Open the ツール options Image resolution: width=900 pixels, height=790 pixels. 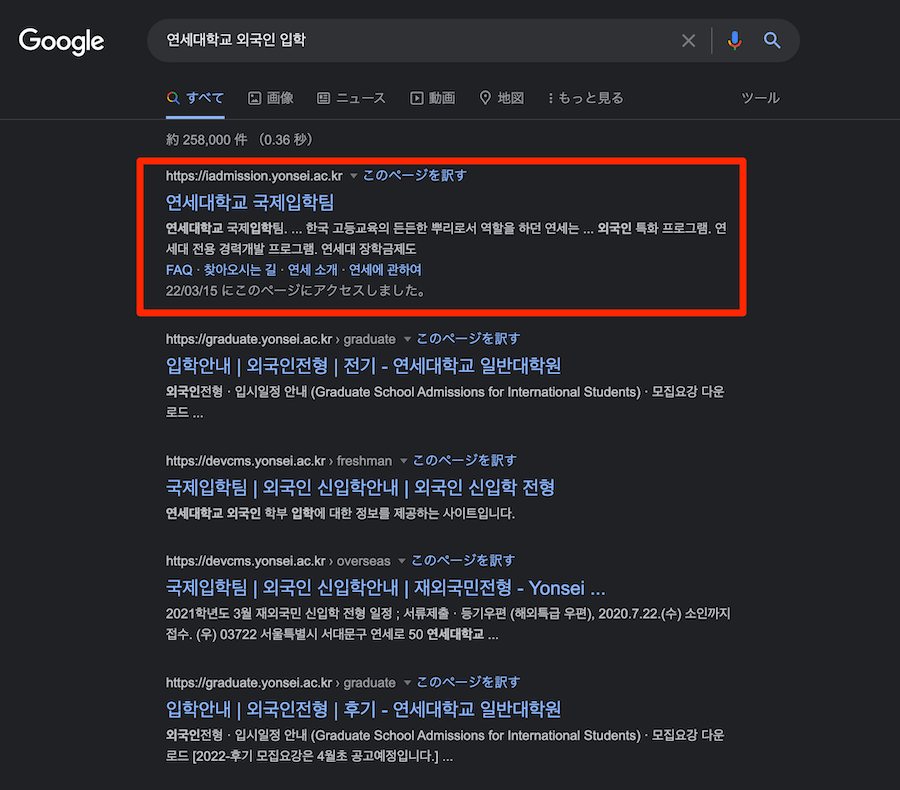760,98
